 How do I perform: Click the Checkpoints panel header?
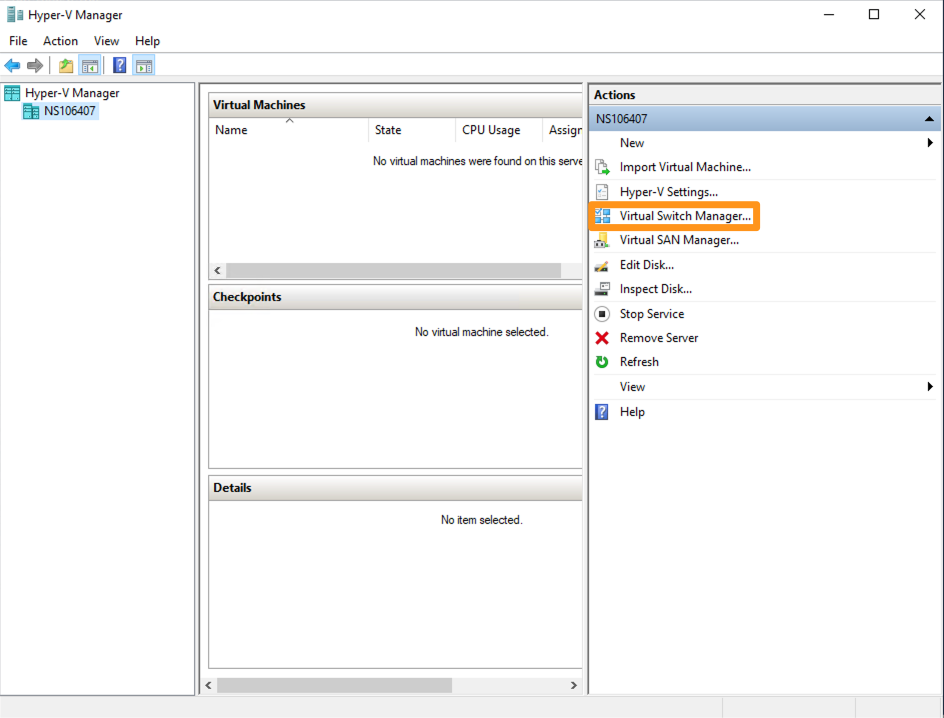point(396,297)
